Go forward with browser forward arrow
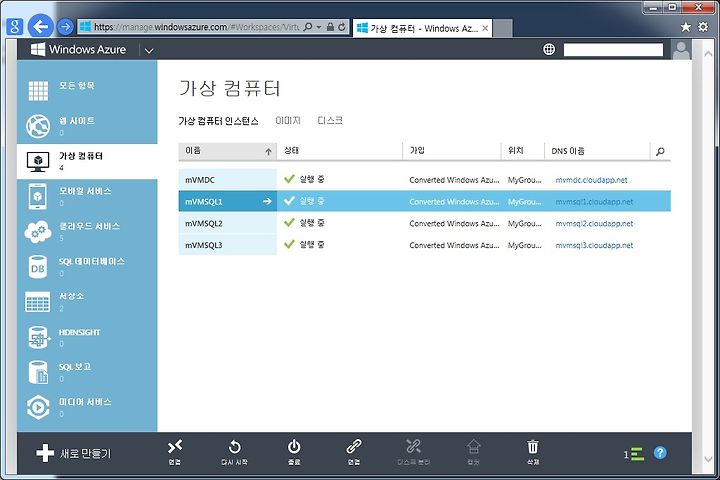The width and height of the screenshot is (720, 480). (65, 27)
